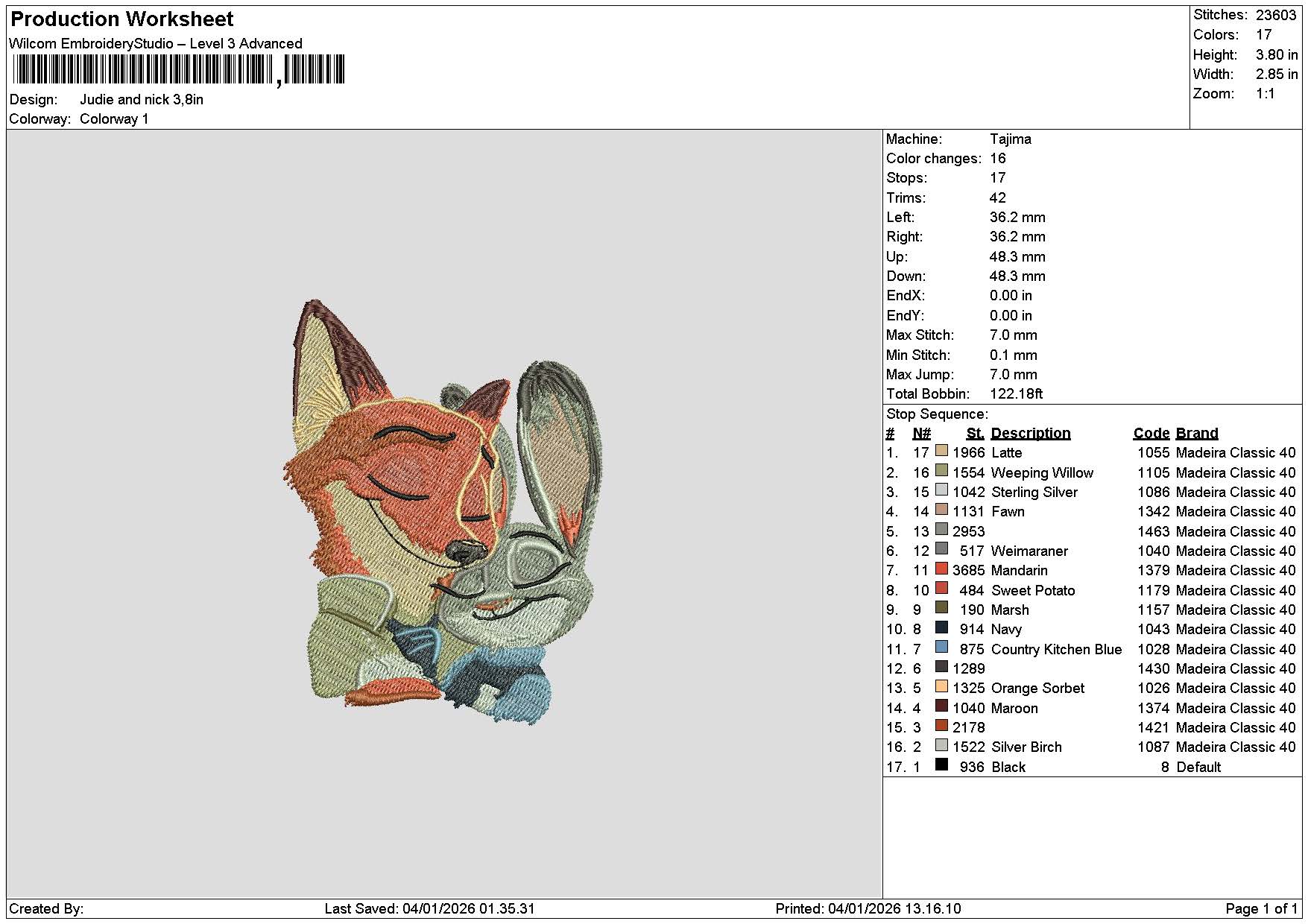Select the 'Sterling Silver' description text
This screenshot has height=924, width=1308.
[x=1034, y=492]
